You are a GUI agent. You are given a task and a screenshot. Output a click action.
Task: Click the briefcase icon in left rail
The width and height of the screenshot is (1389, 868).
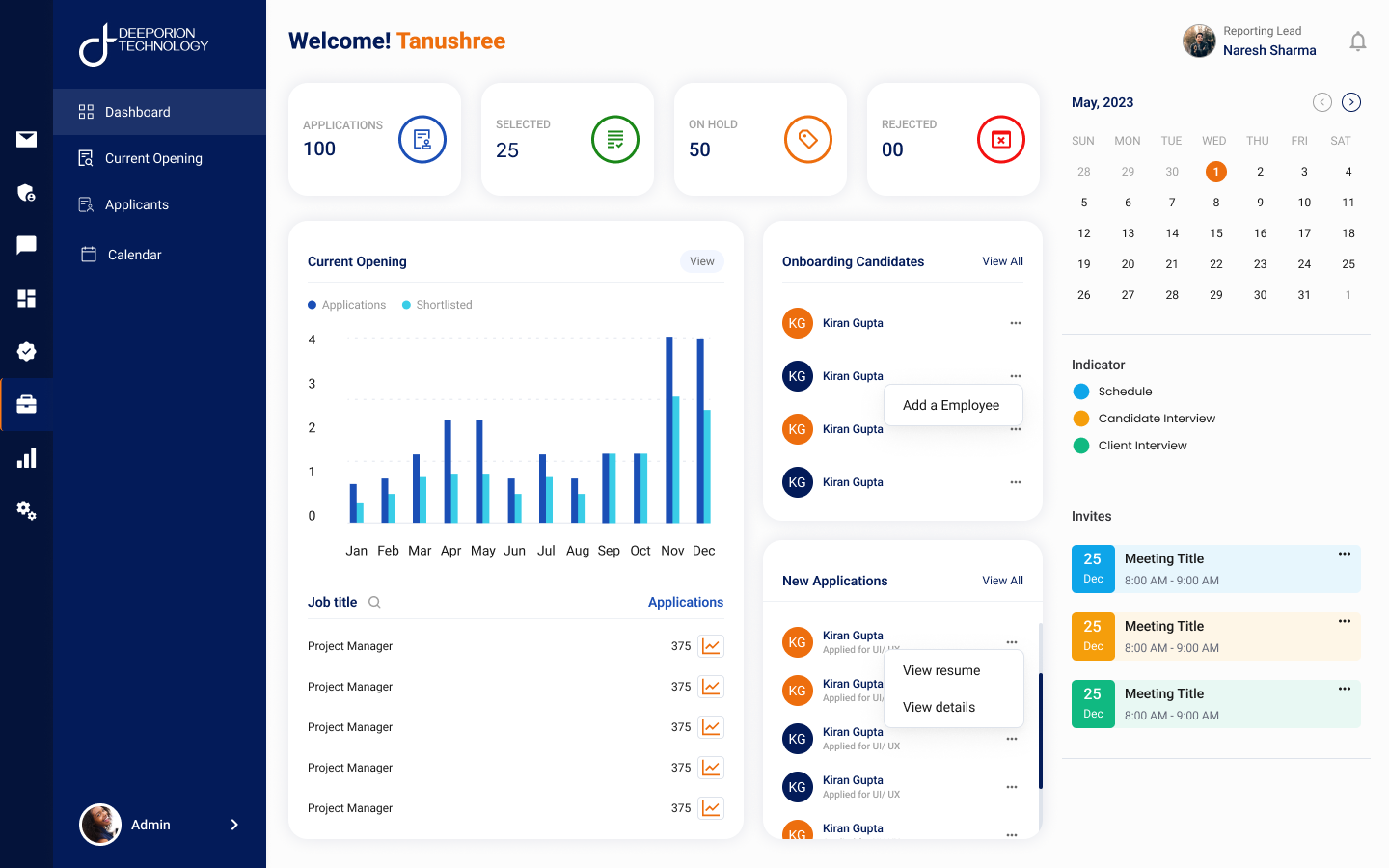click(x=27, y=404)
